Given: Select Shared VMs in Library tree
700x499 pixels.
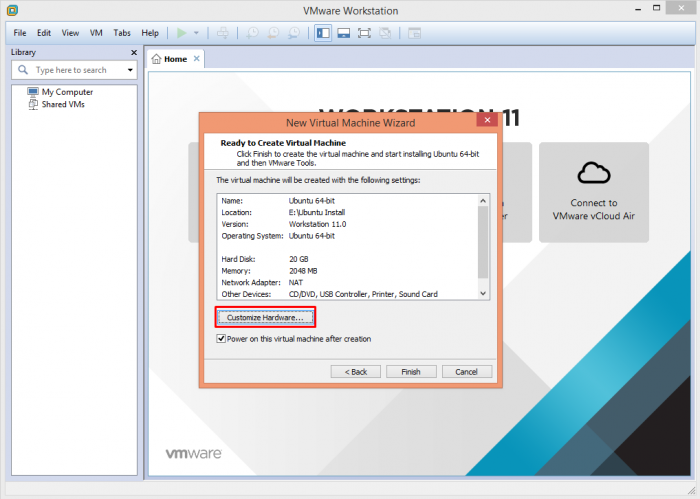Looking at the screenshot, I should tap(63, 104).
